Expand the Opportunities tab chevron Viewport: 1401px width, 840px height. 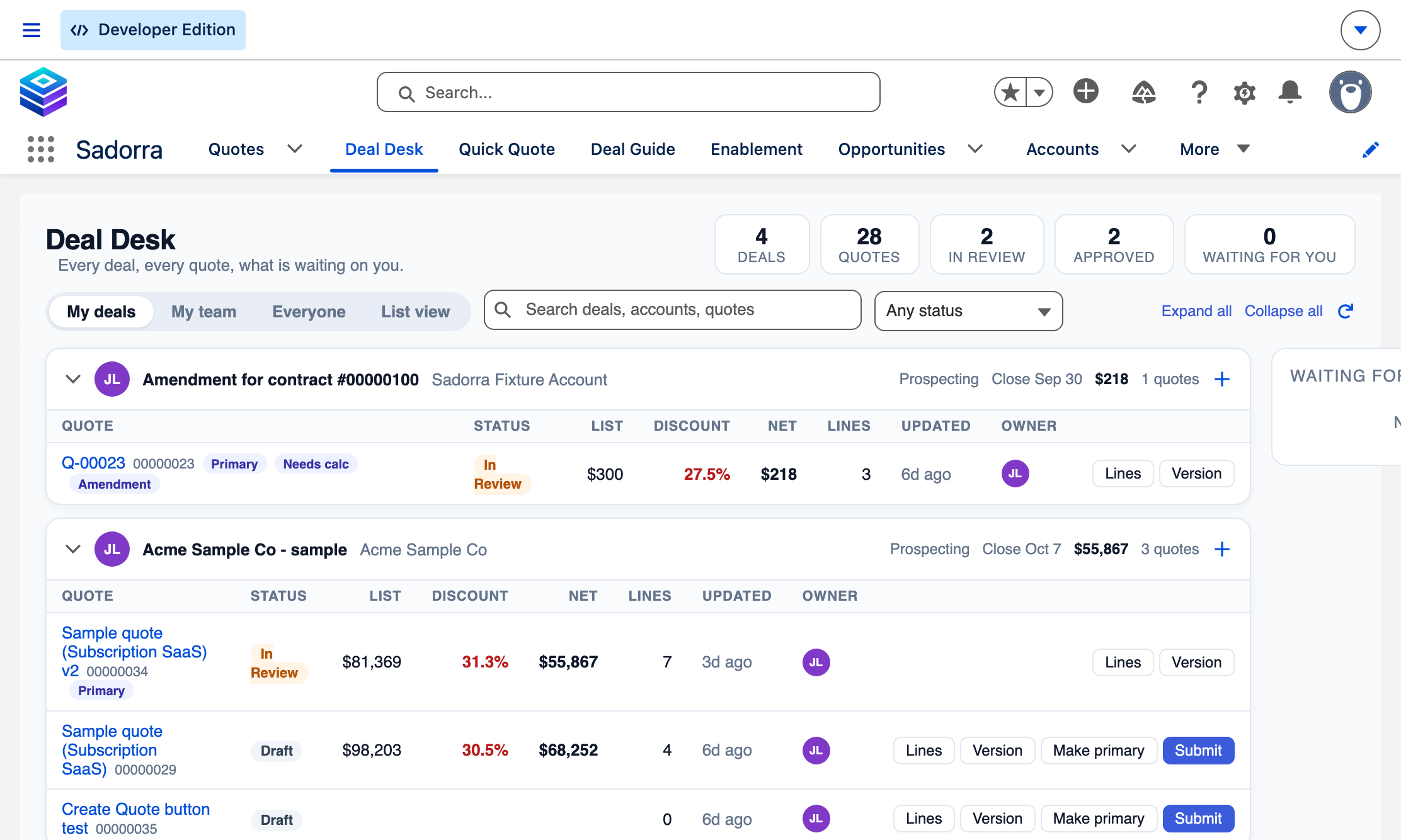(x=975, y=149)
